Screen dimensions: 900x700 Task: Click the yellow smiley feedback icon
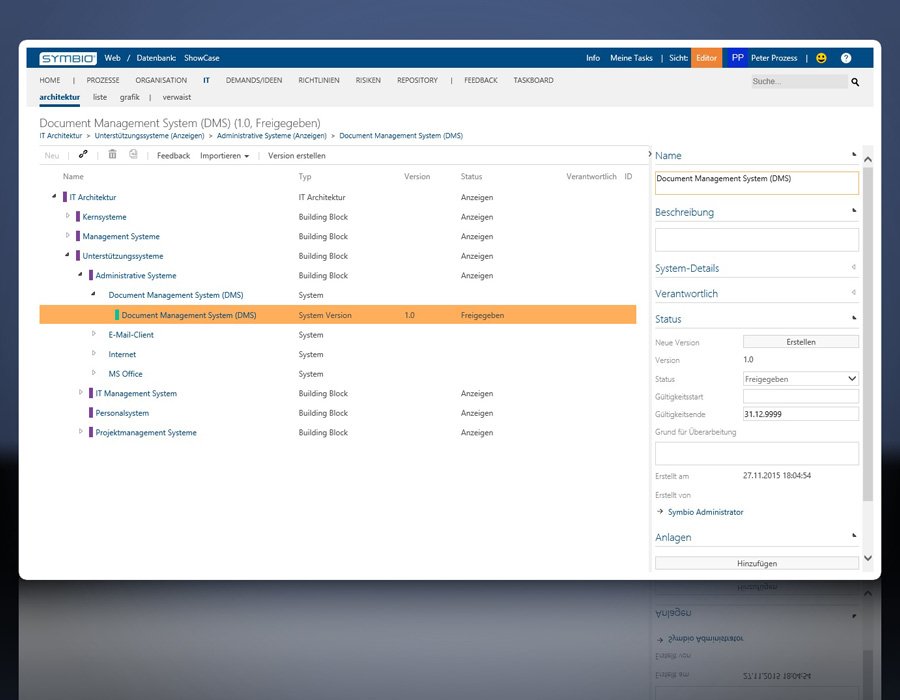tap(821, 58)
